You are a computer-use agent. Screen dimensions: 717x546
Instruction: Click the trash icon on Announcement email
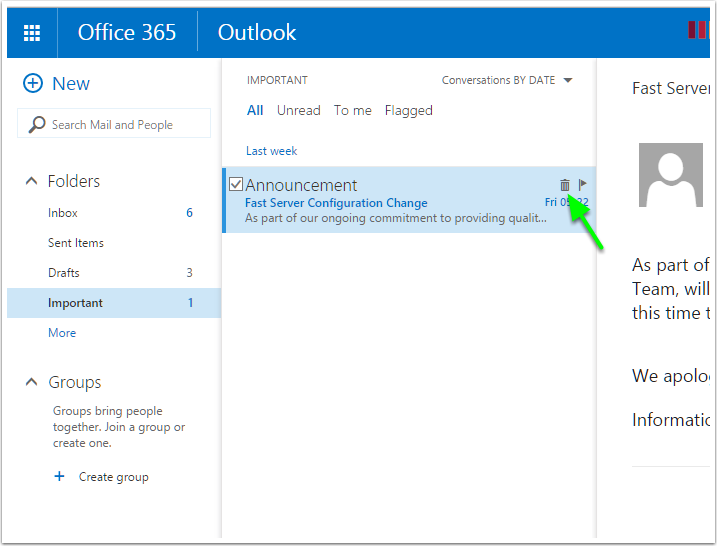click(565, 185)
